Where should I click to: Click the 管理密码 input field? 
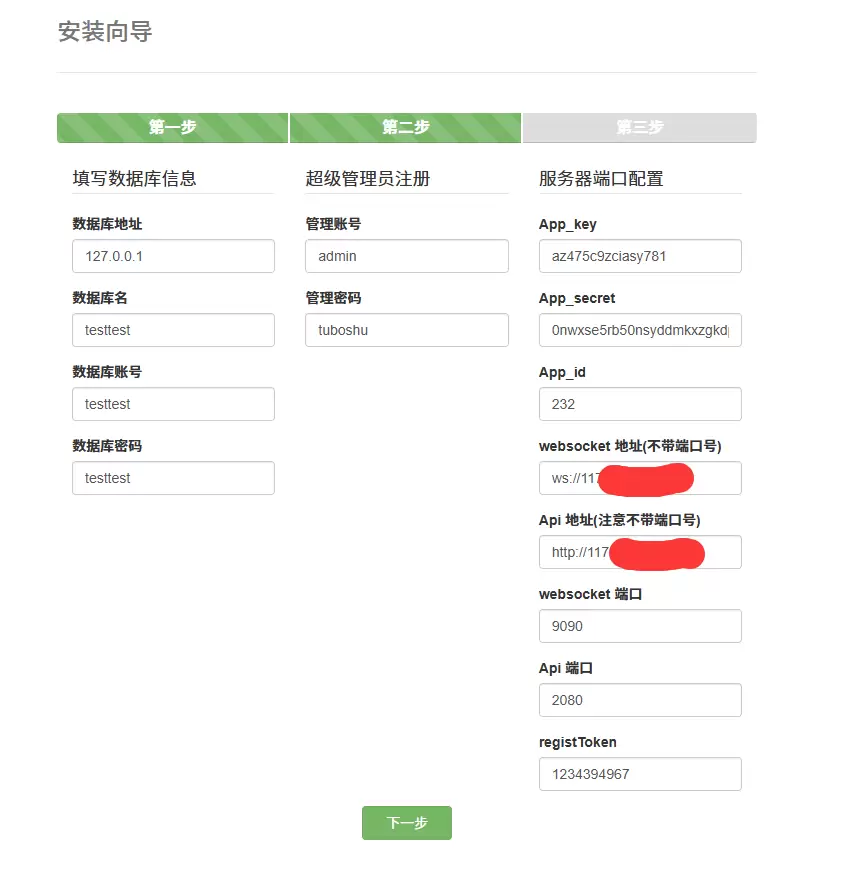tap(406, 330)
